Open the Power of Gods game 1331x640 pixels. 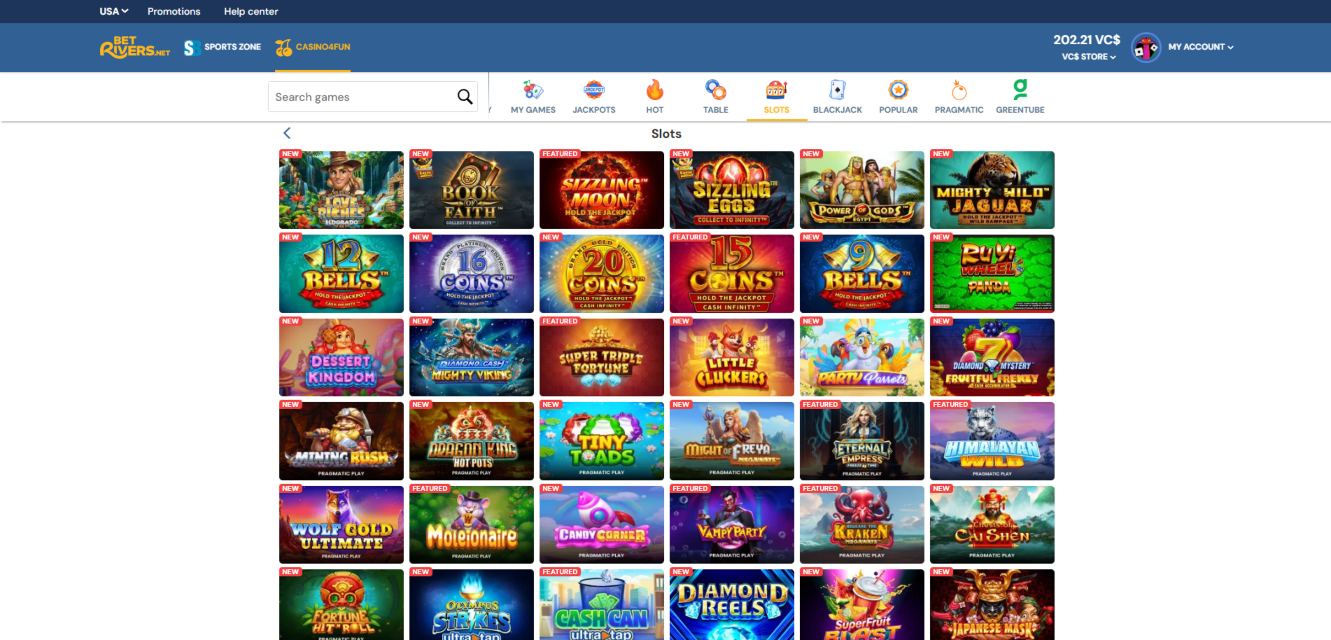tap(862, 190)
